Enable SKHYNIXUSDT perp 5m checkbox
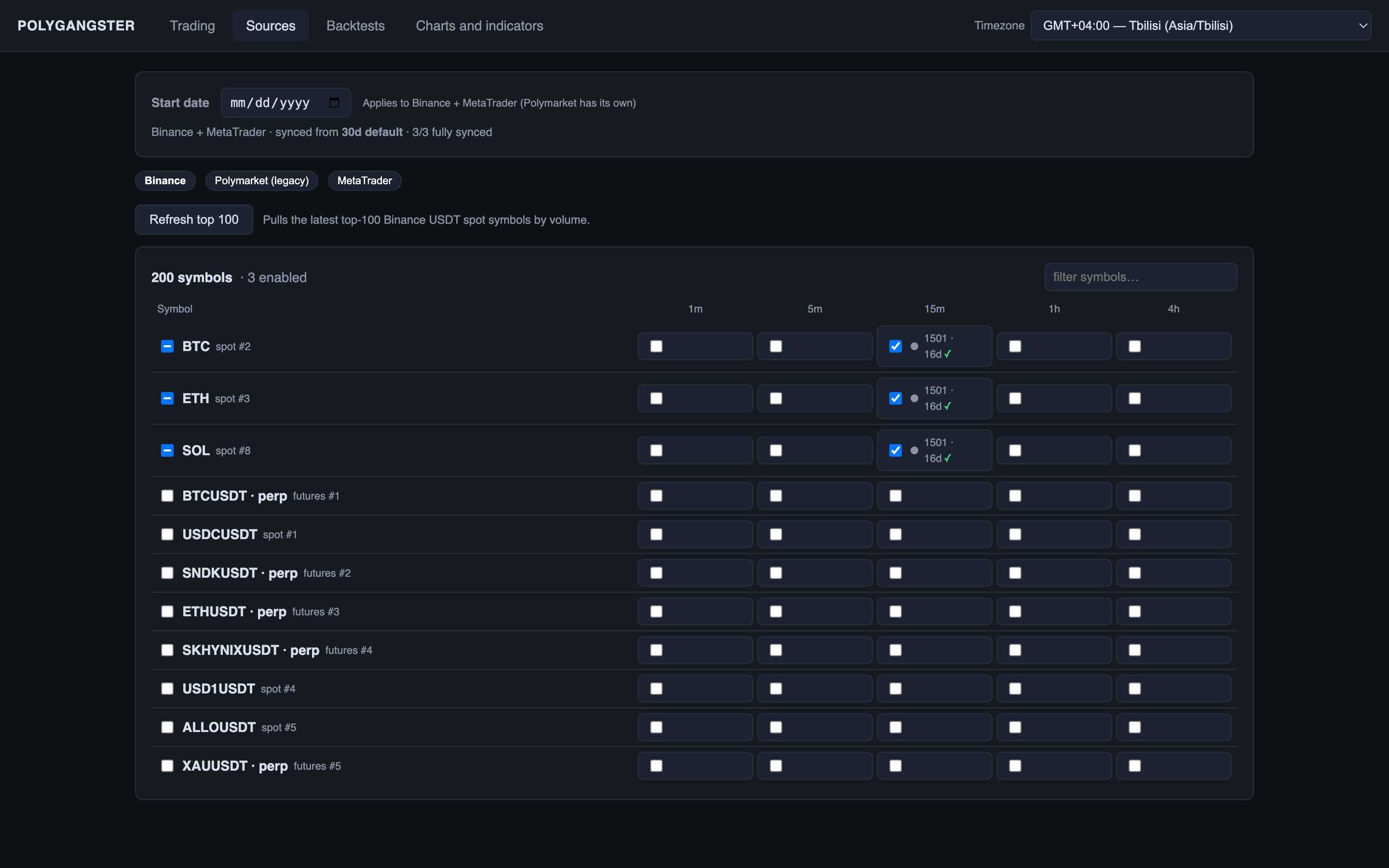The image size is (1389, 868). (x=776, y=650)
